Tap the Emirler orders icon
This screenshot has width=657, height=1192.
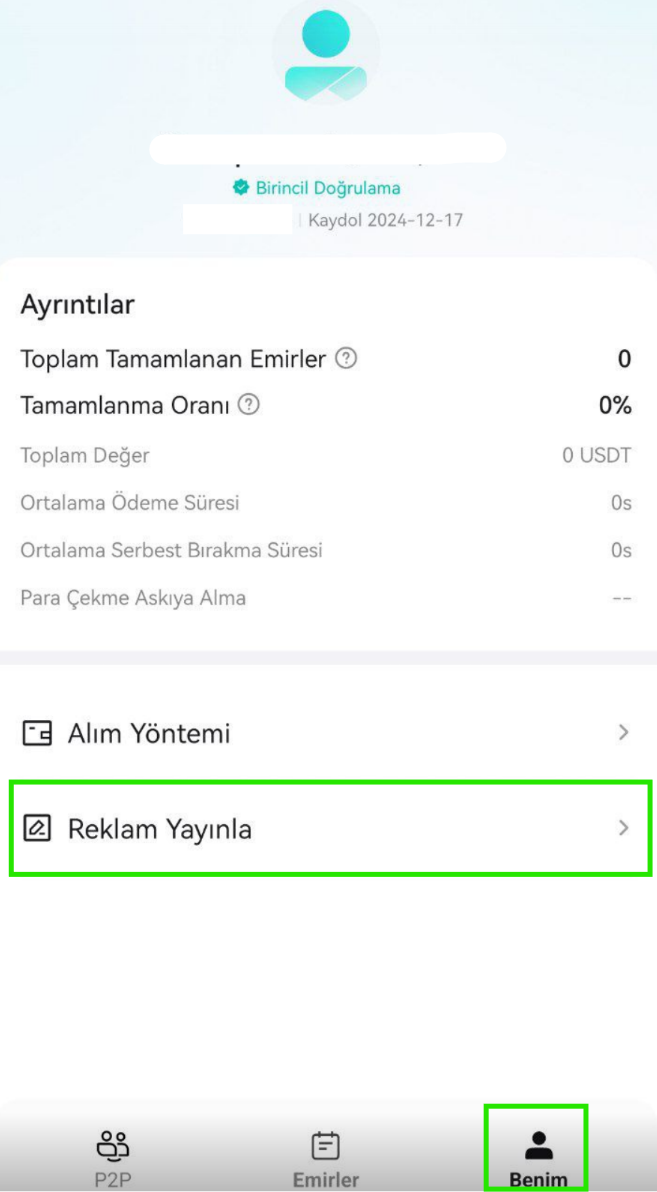(326, 1145)
